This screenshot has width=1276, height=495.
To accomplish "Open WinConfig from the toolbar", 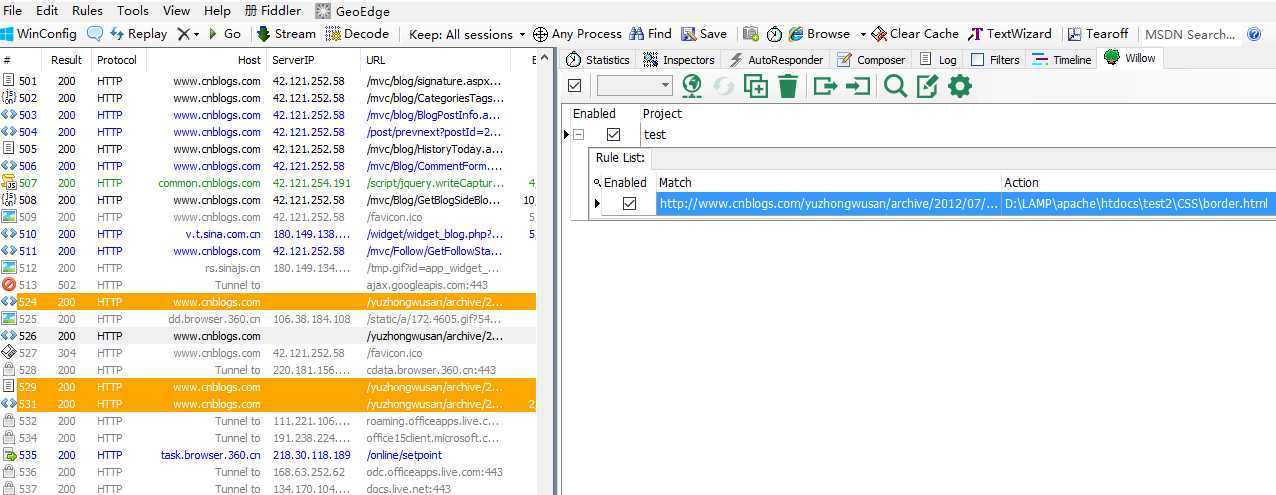I will click(x=39, y=33).
